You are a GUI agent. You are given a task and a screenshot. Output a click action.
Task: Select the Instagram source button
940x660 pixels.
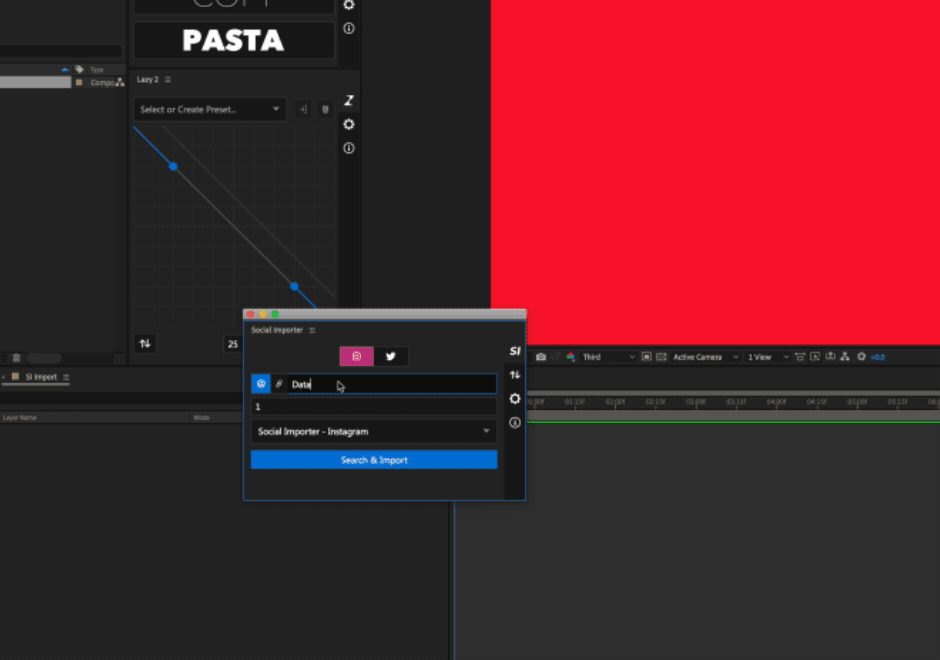click(x=357, y=356)
